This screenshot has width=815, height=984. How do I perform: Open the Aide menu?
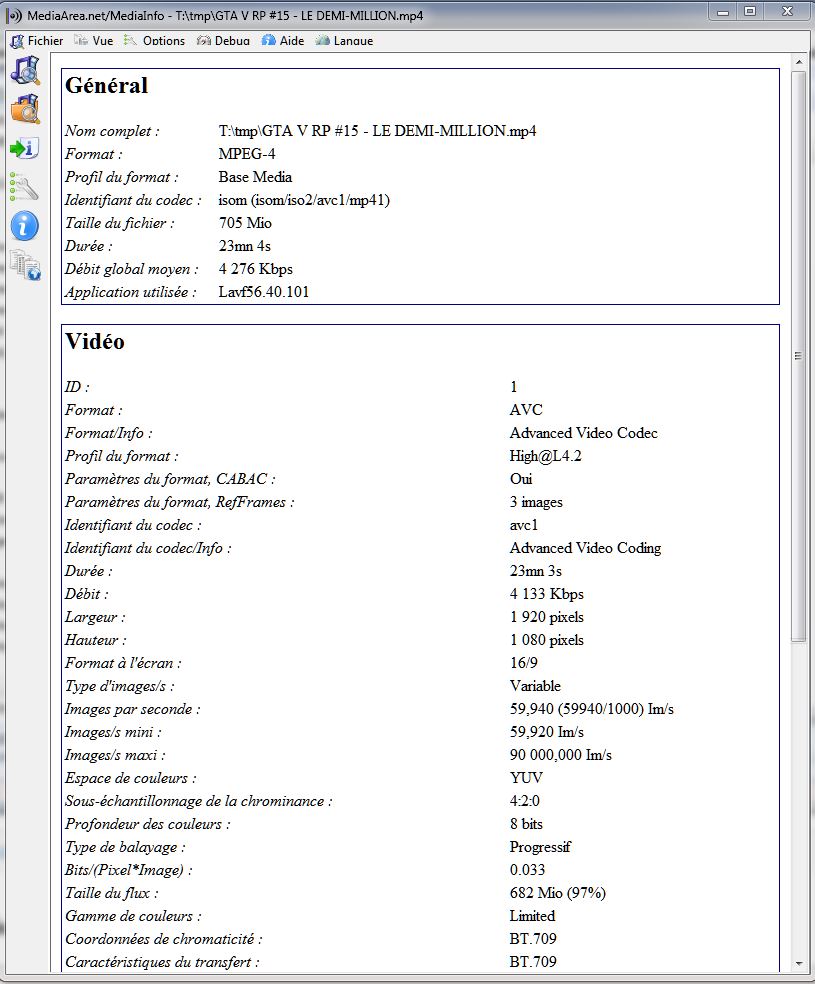point(283,41)
